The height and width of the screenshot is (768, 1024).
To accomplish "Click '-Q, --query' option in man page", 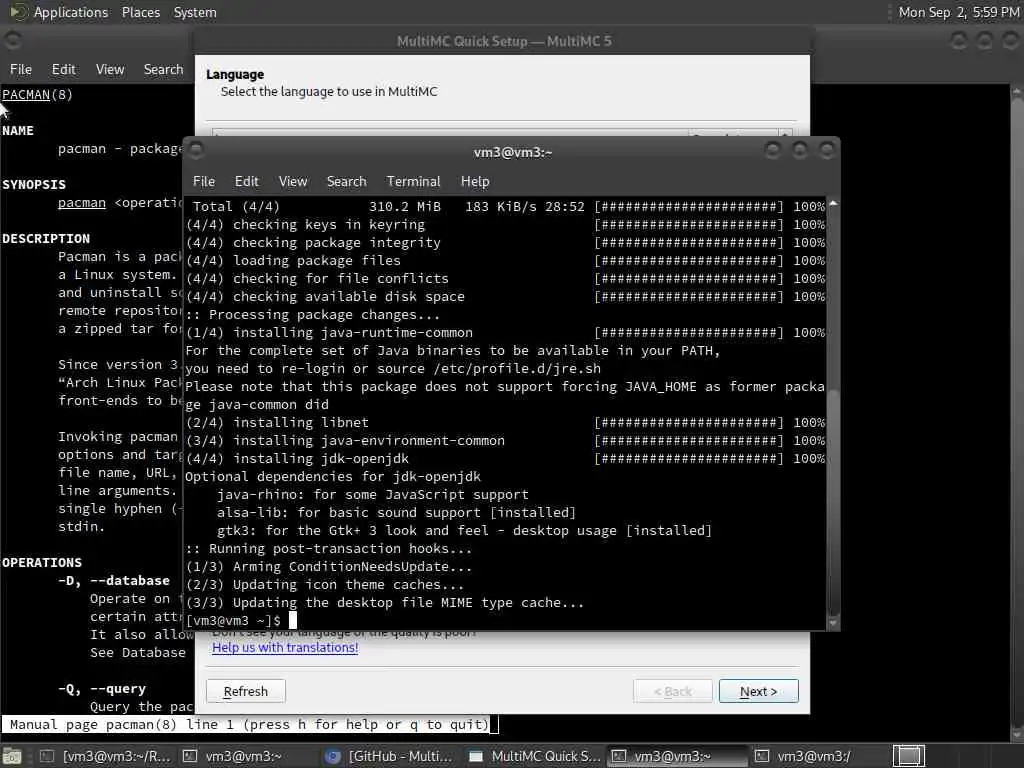I will 102,688.
